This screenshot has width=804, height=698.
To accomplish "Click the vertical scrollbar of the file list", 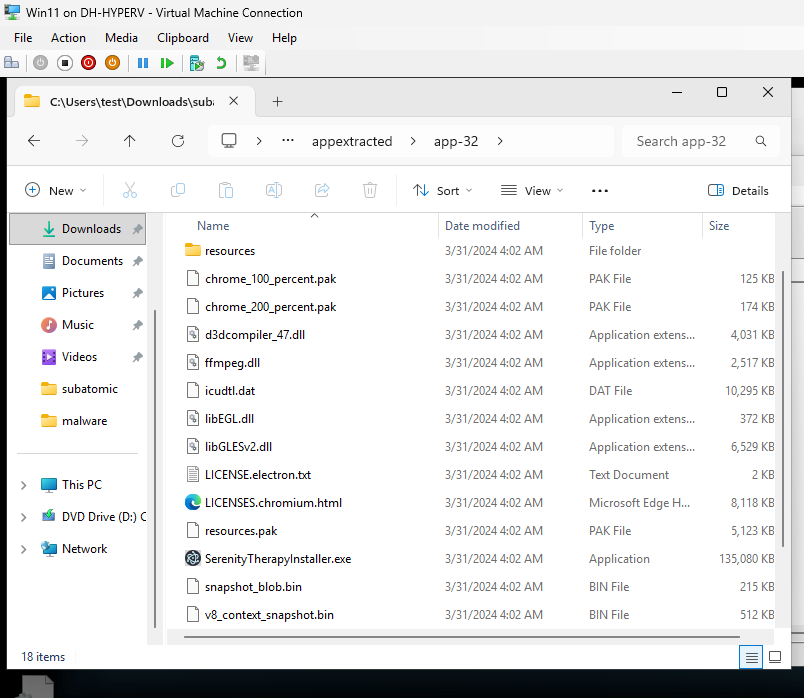I will pos(782,409).
